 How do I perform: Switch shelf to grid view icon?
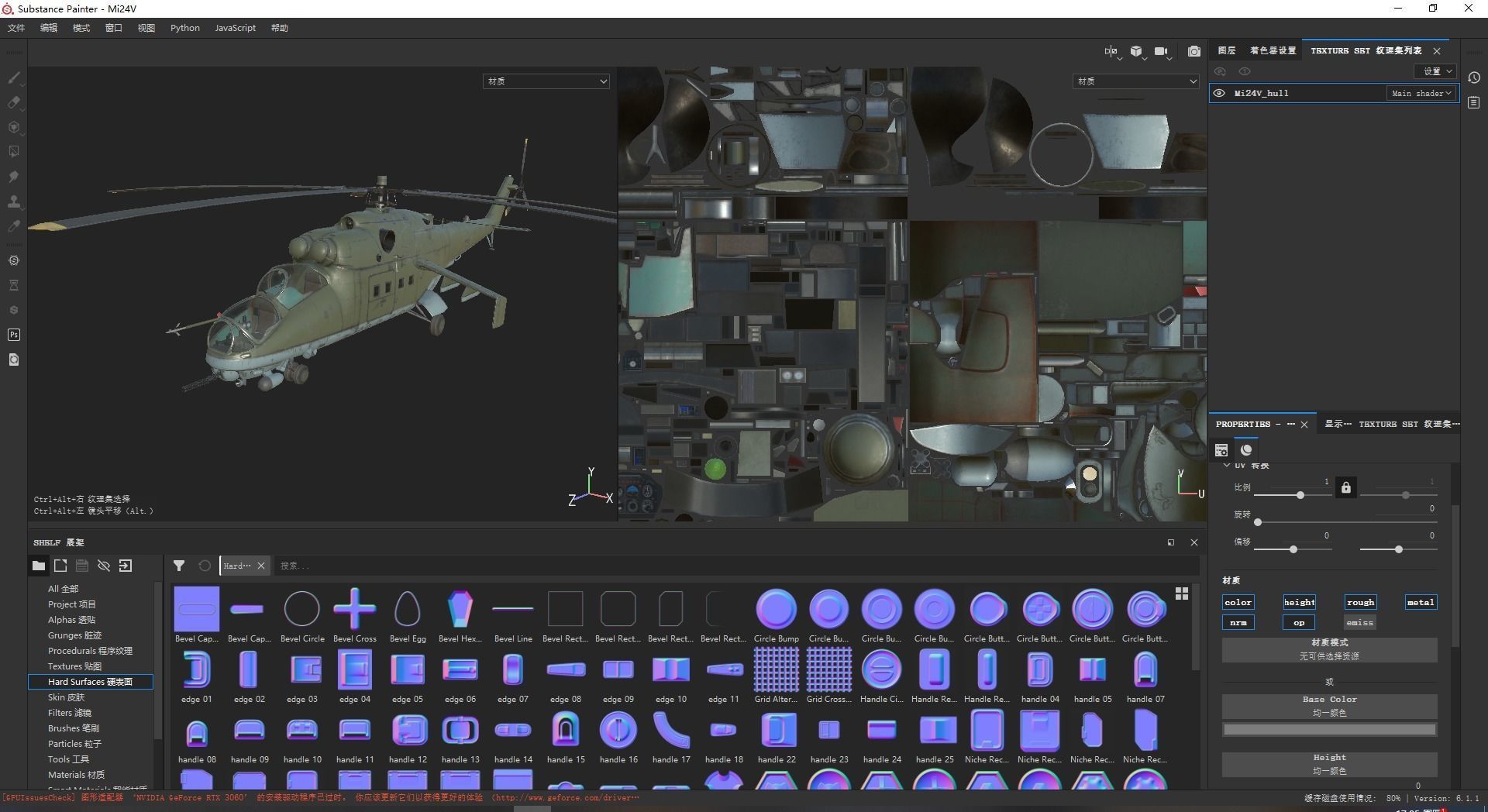[1182, 594]
